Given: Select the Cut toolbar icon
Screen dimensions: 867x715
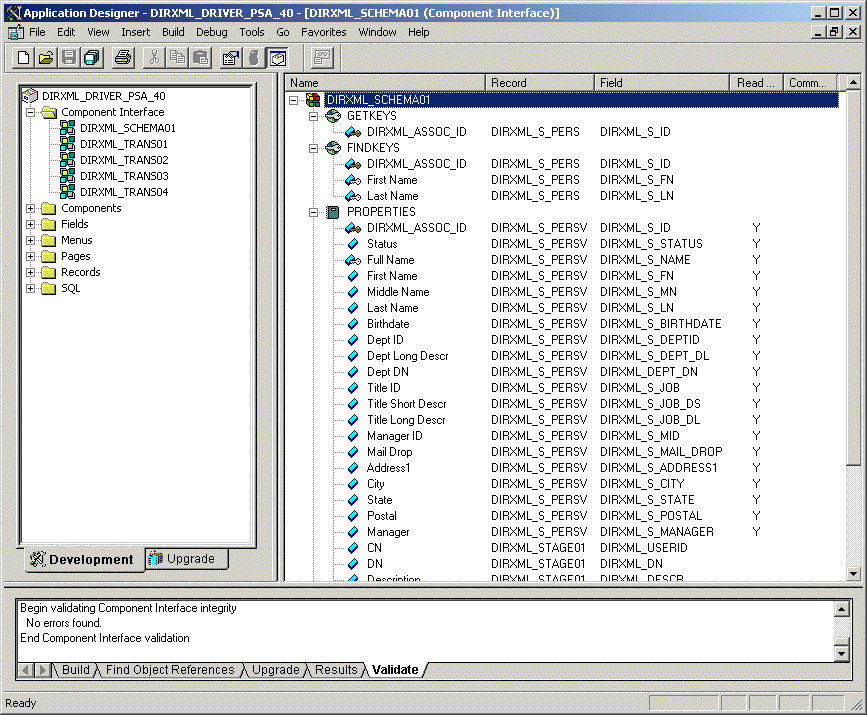Looking at the screenshot, I should [x=152, y=57].
